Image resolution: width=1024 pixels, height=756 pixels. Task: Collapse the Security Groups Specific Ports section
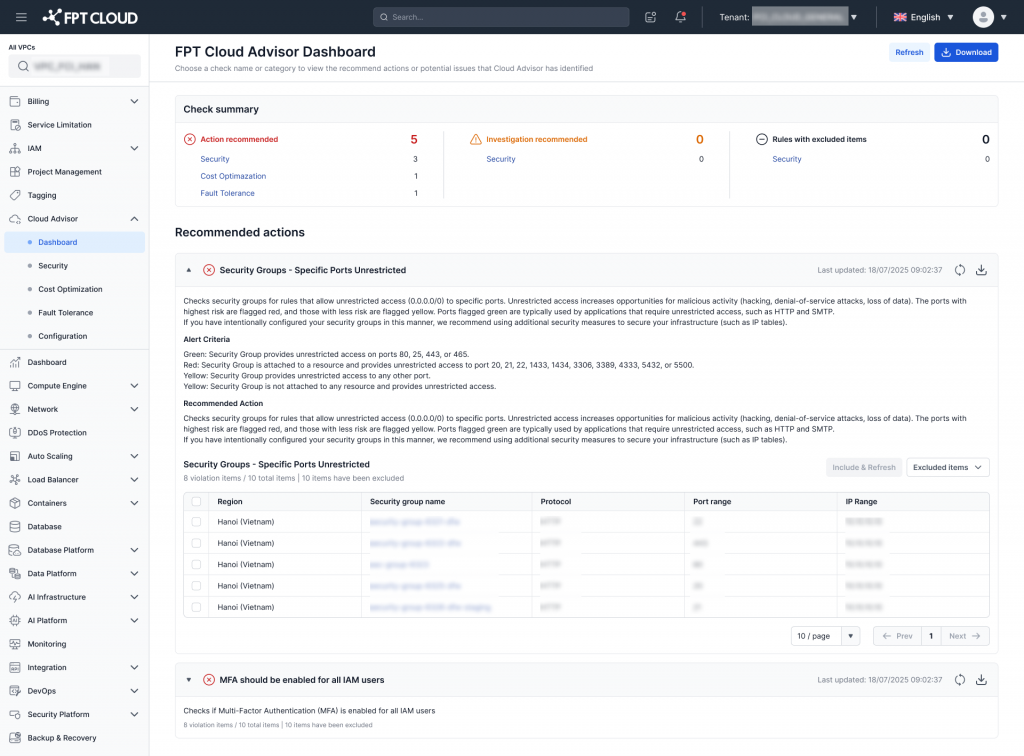[189, 270]
